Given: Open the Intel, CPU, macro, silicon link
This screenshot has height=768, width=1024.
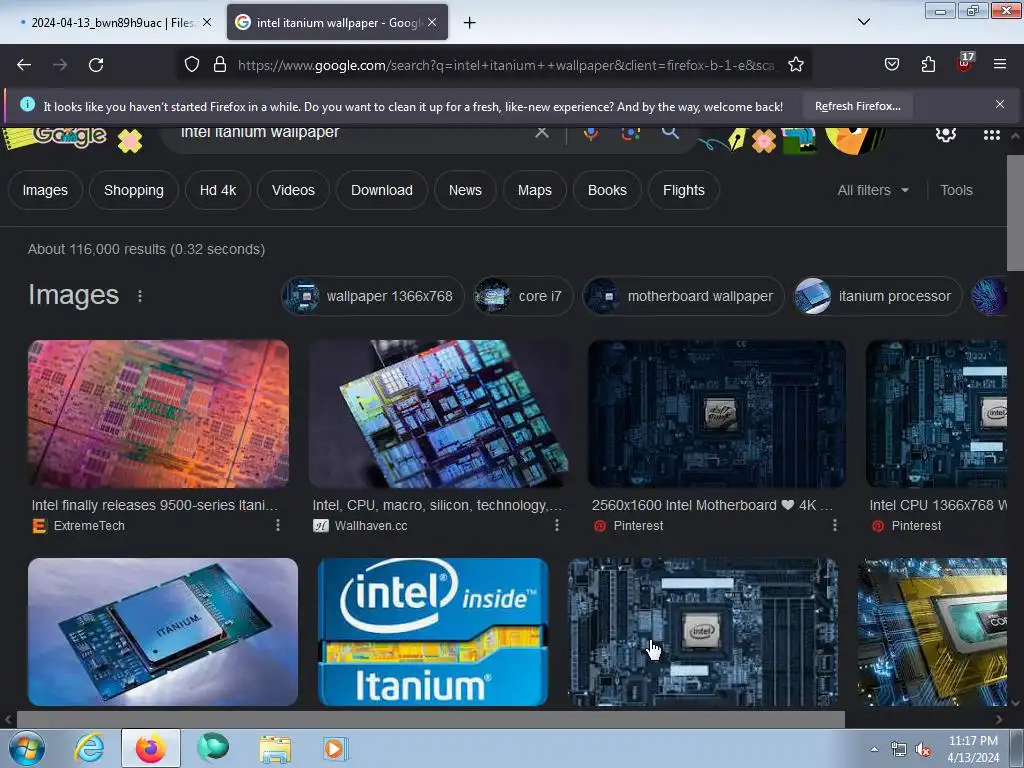Looking at the screenshot, I should pos(437,505).
